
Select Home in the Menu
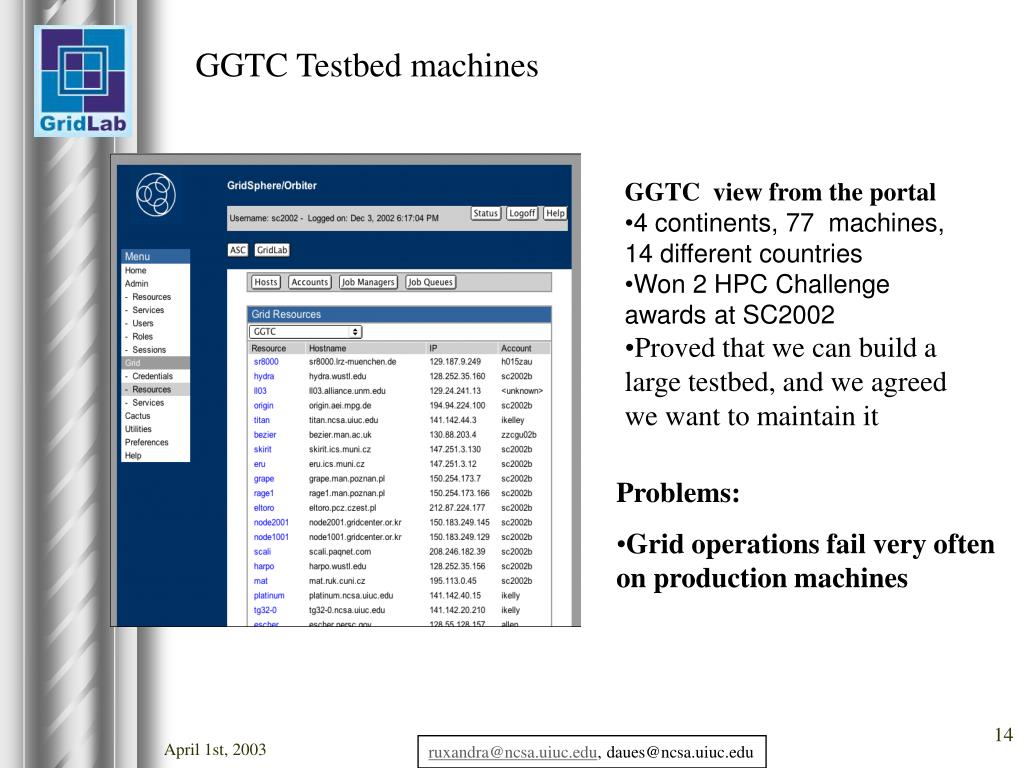135,270
